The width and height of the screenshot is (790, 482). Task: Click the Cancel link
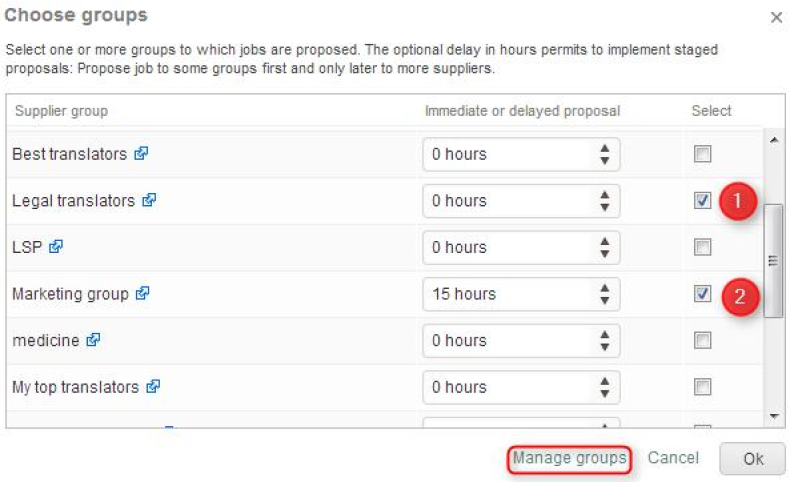tap(673, 458)
